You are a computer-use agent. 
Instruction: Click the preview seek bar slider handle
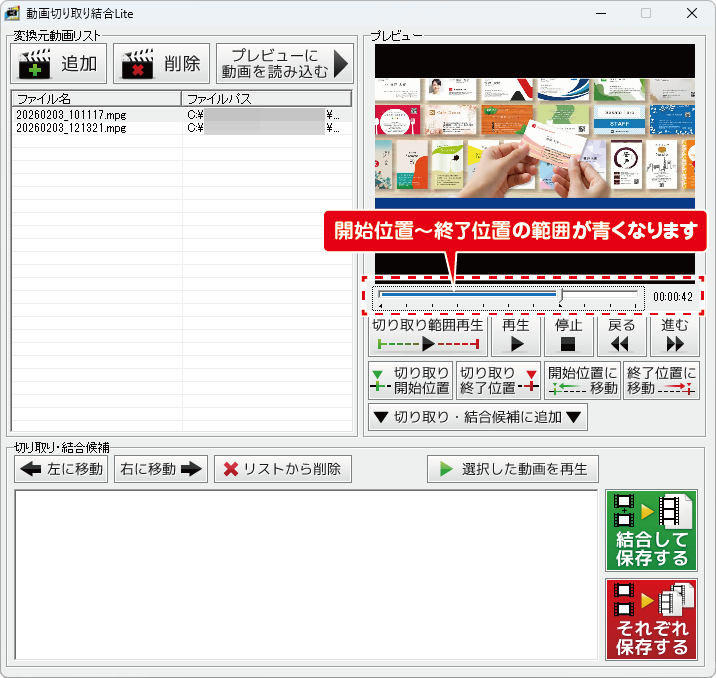[x=561, y=296]
